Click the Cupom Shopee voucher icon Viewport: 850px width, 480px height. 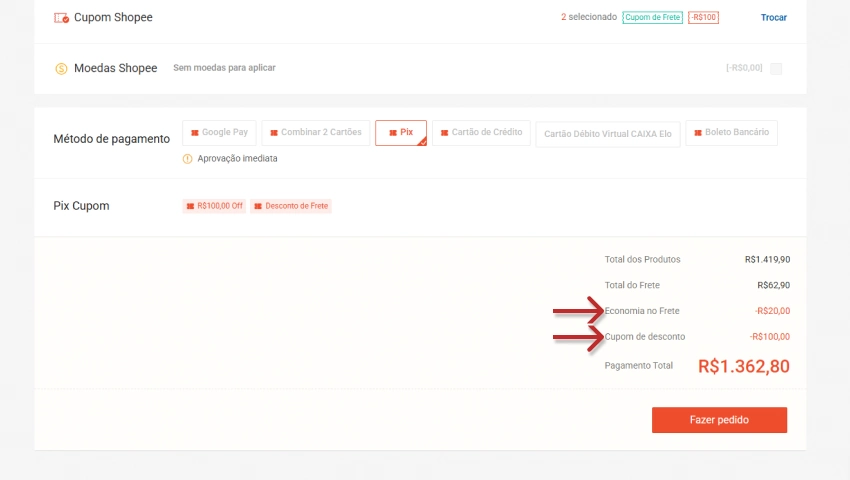(61, 18)
